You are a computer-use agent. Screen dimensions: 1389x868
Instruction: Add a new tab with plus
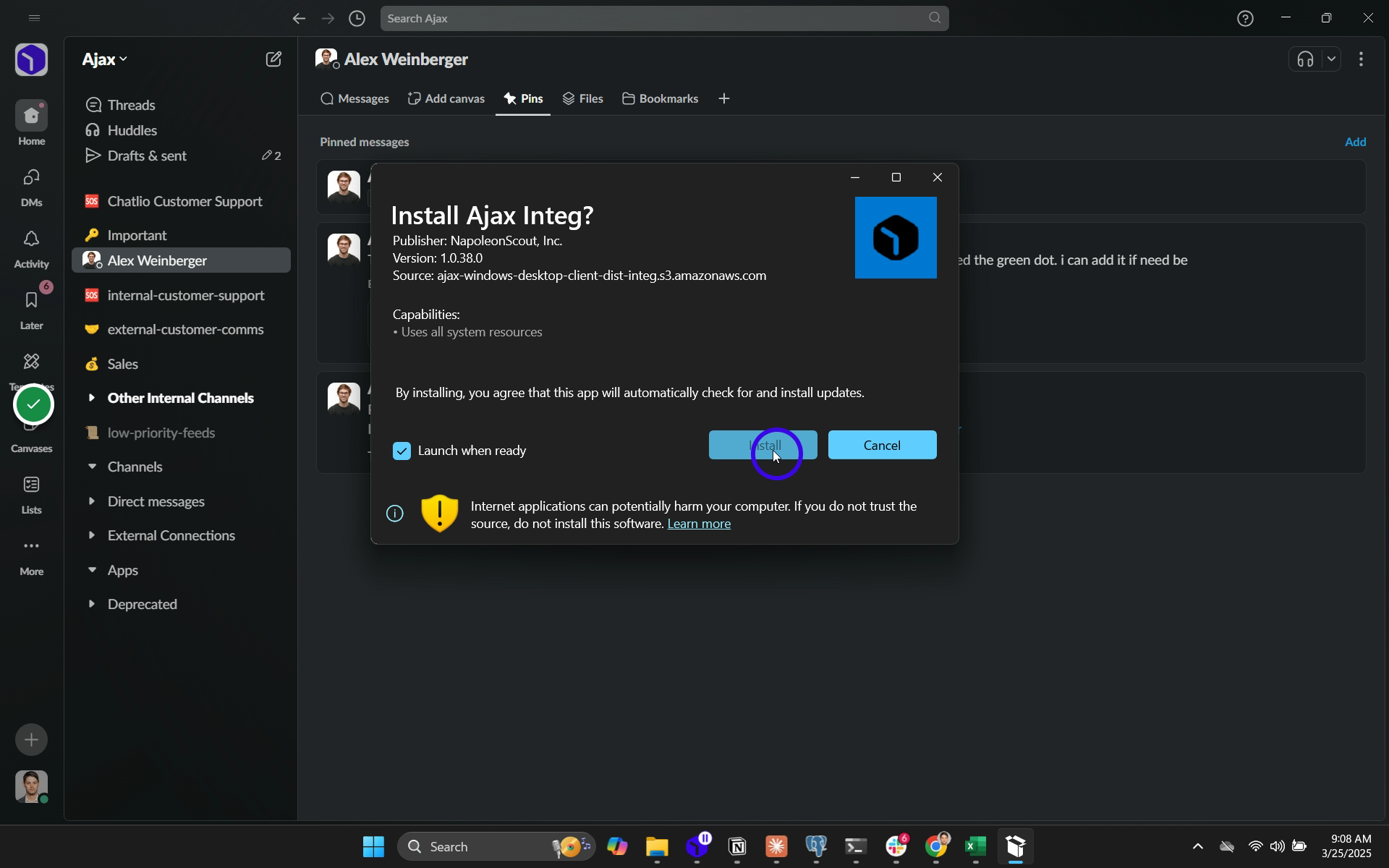pos(724,98)
